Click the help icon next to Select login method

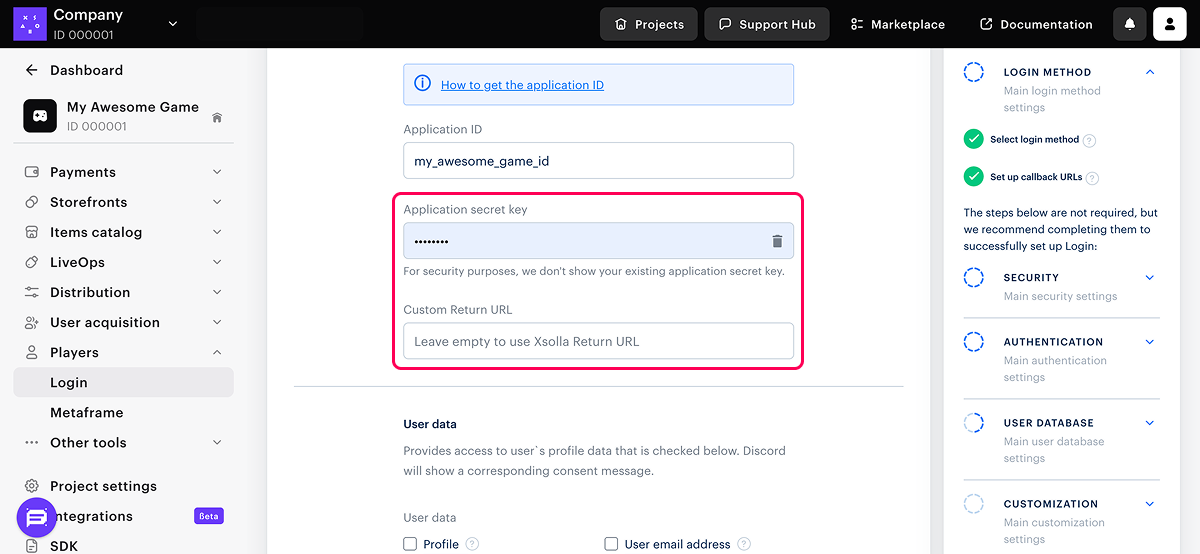pos(1090,141)
